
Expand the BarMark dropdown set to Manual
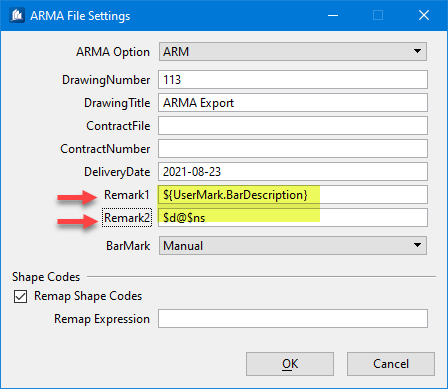point(293,246)
